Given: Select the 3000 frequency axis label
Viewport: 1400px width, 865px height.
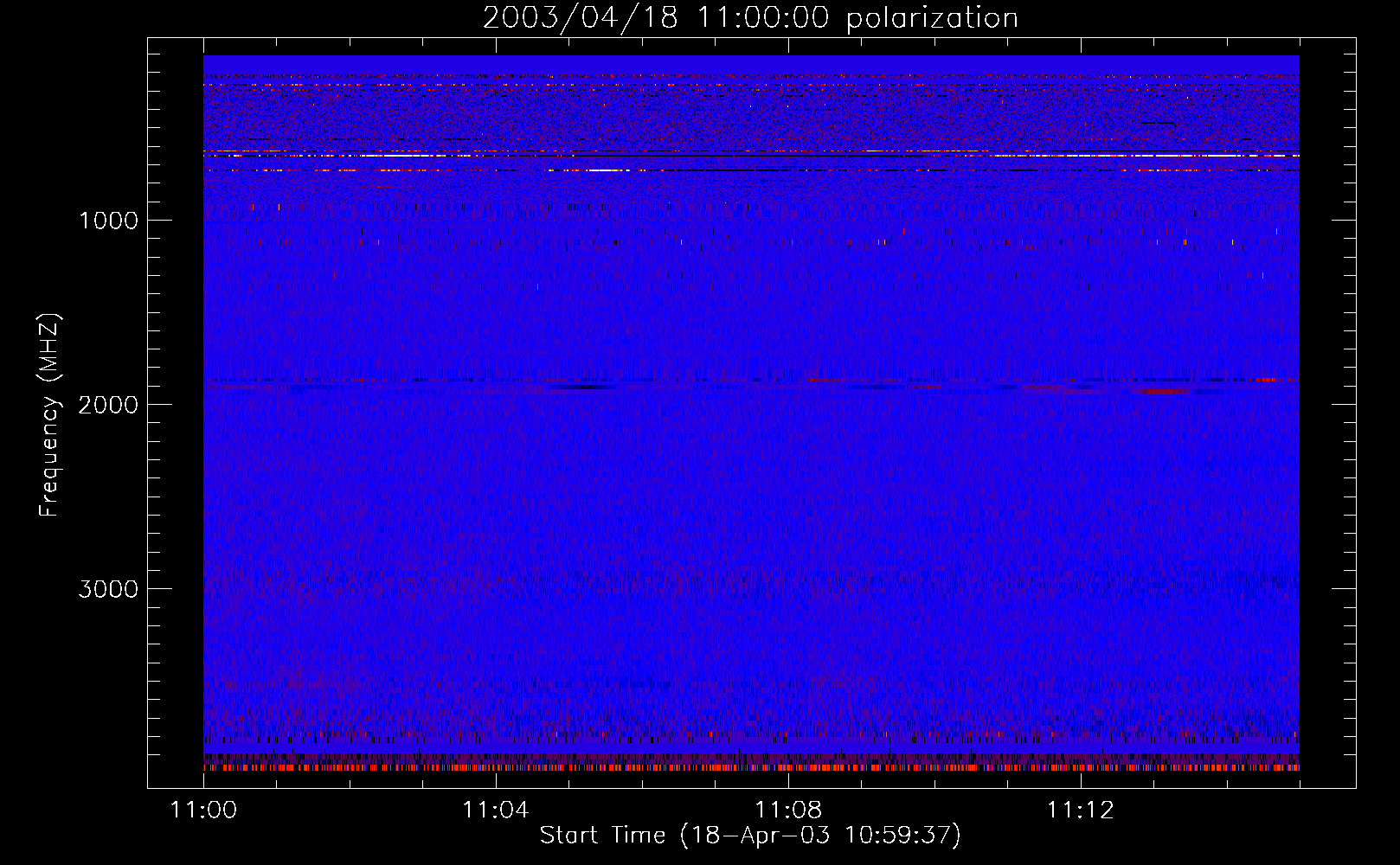Looking at the screenshot, I should coord(108,589).
